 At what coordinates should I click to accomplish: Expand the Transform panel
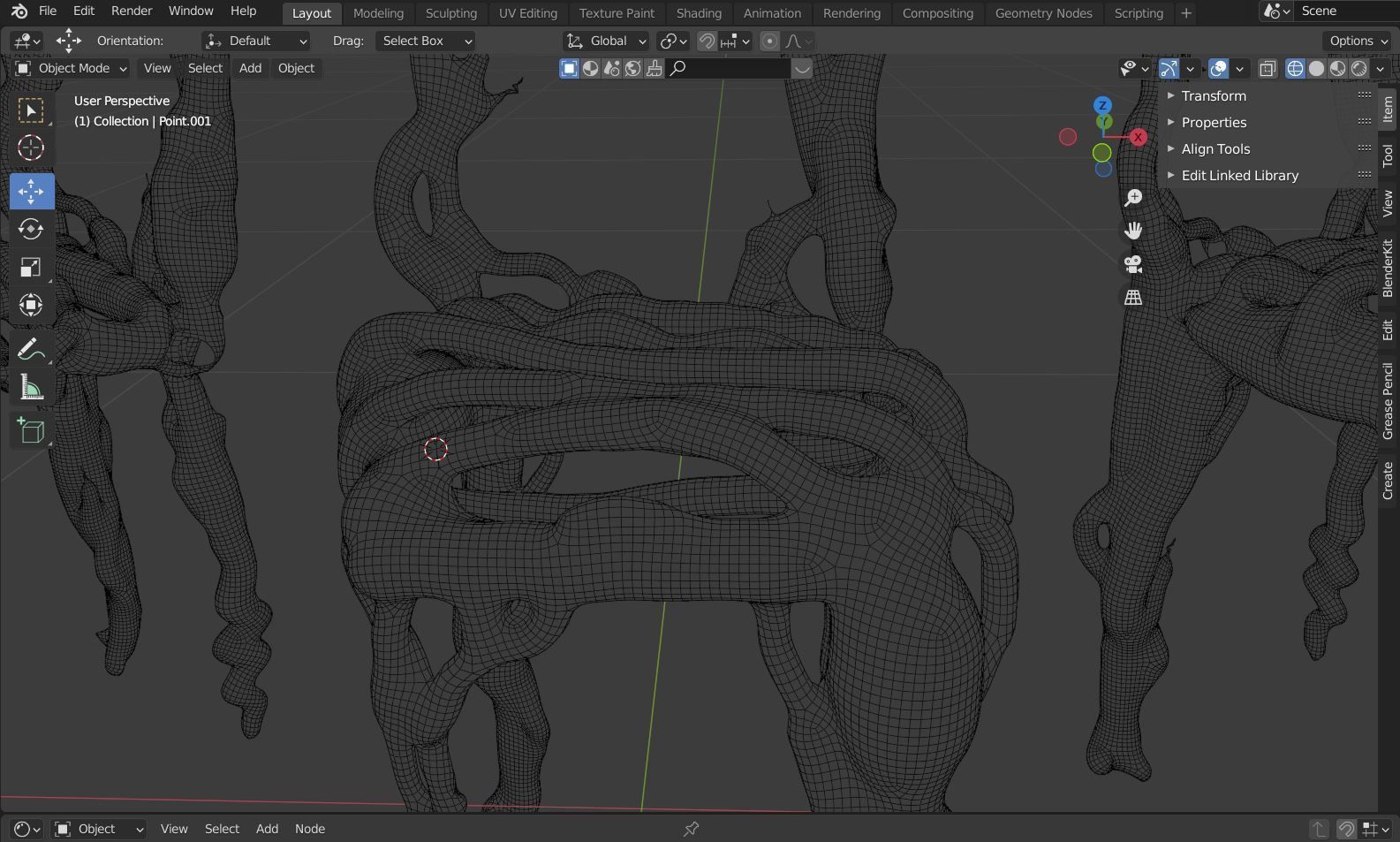coord(1214,95)
